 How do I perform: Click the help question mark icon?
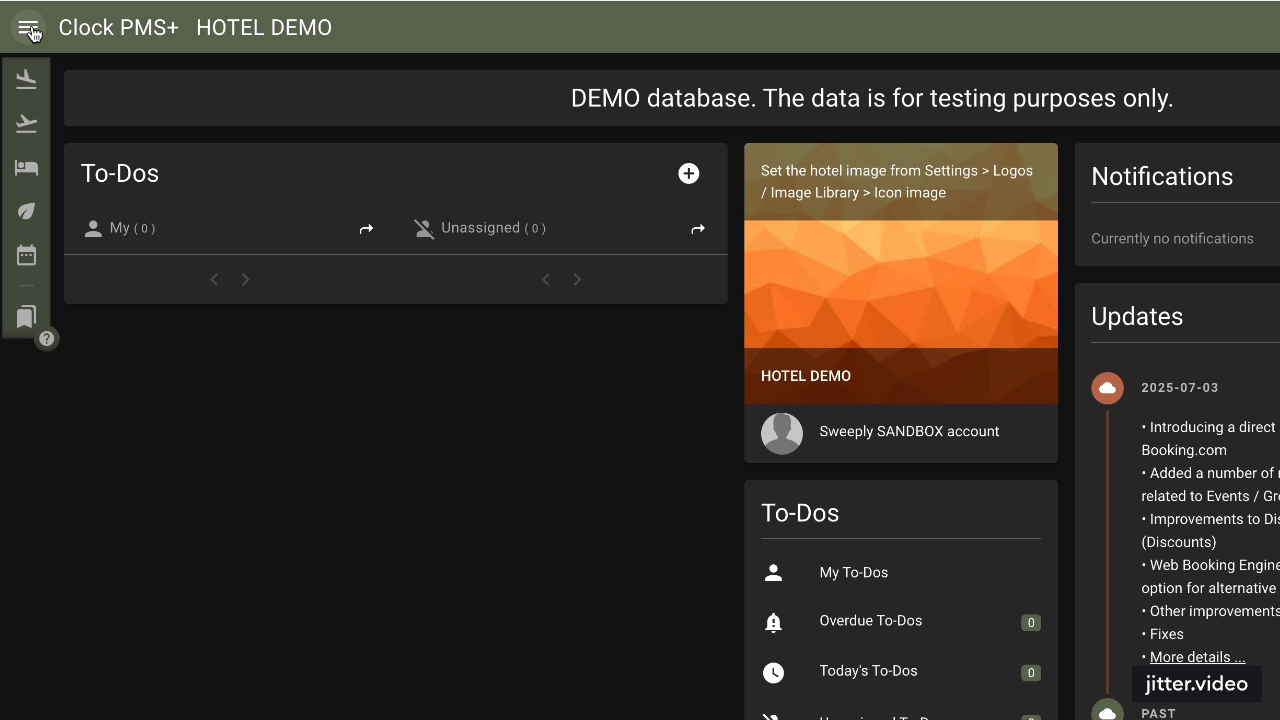pyautogui.click(x=46, y=339)
